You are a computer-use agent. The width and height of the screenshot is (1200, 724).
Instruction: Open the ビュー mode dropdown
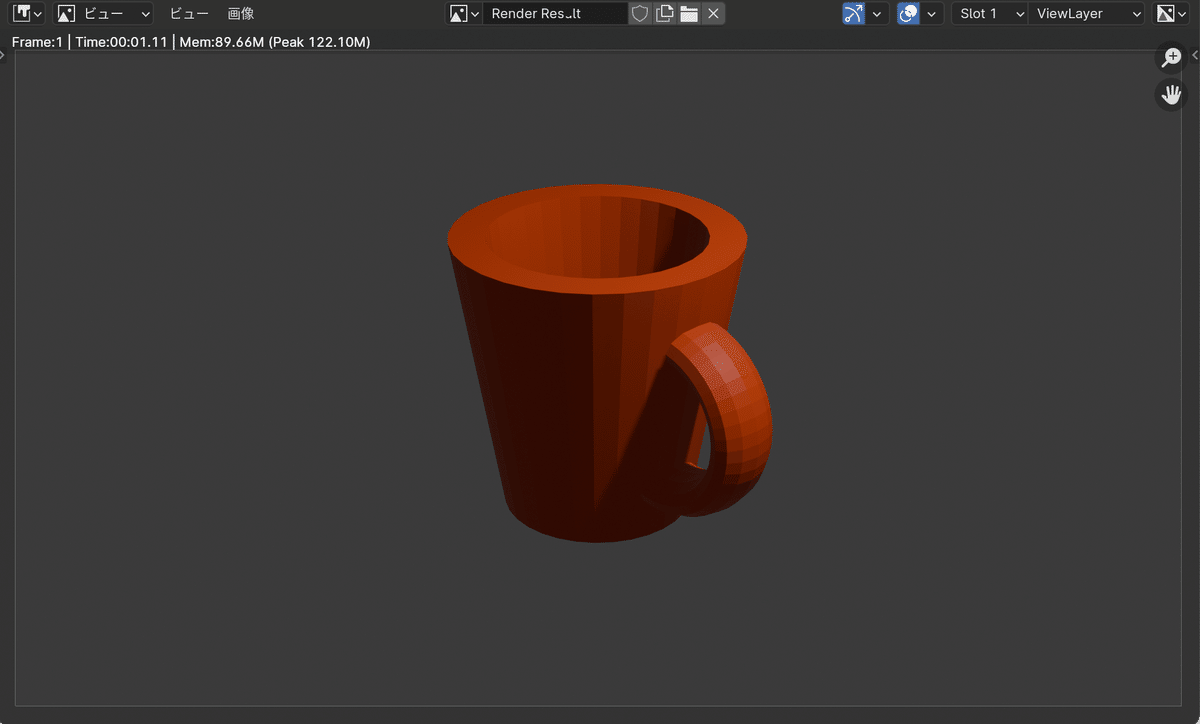pyautogui.click(x=104, y=14)
